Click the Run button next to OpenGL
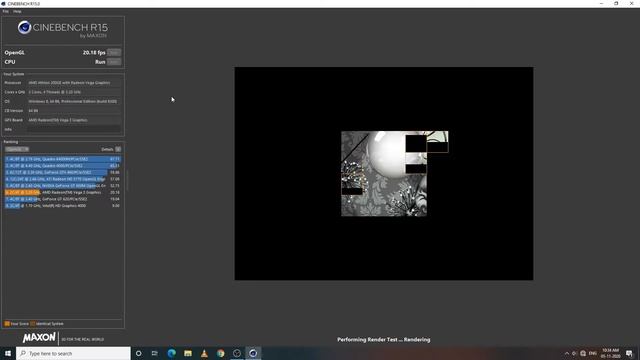Screen dimensions: 640x360 [114, 52]
